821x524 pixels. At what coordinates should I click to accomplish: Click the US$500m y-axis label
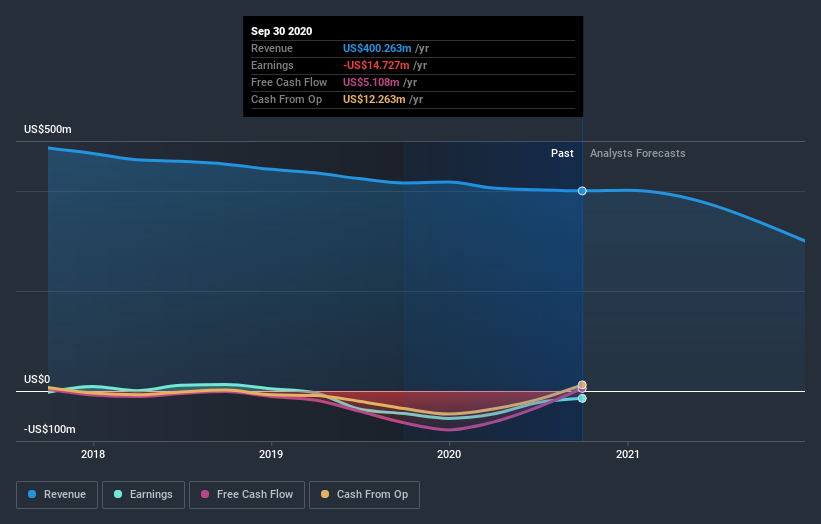(48, 129)
